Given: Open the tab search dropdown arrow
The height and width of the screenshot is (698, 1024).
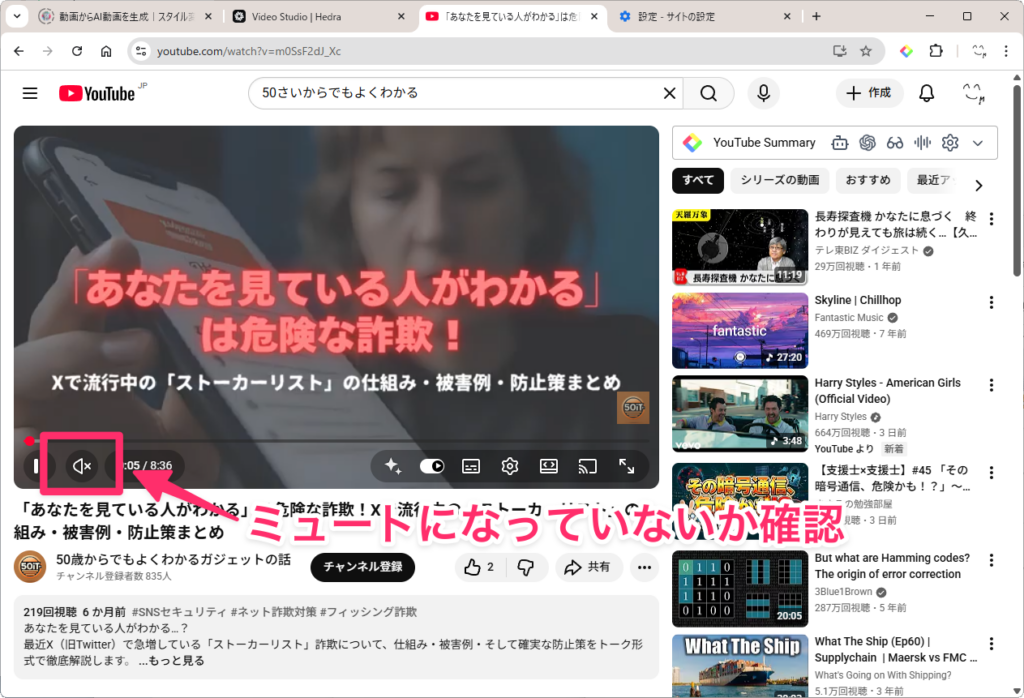Looking at the screenshot, I should [x=16, y=17].
